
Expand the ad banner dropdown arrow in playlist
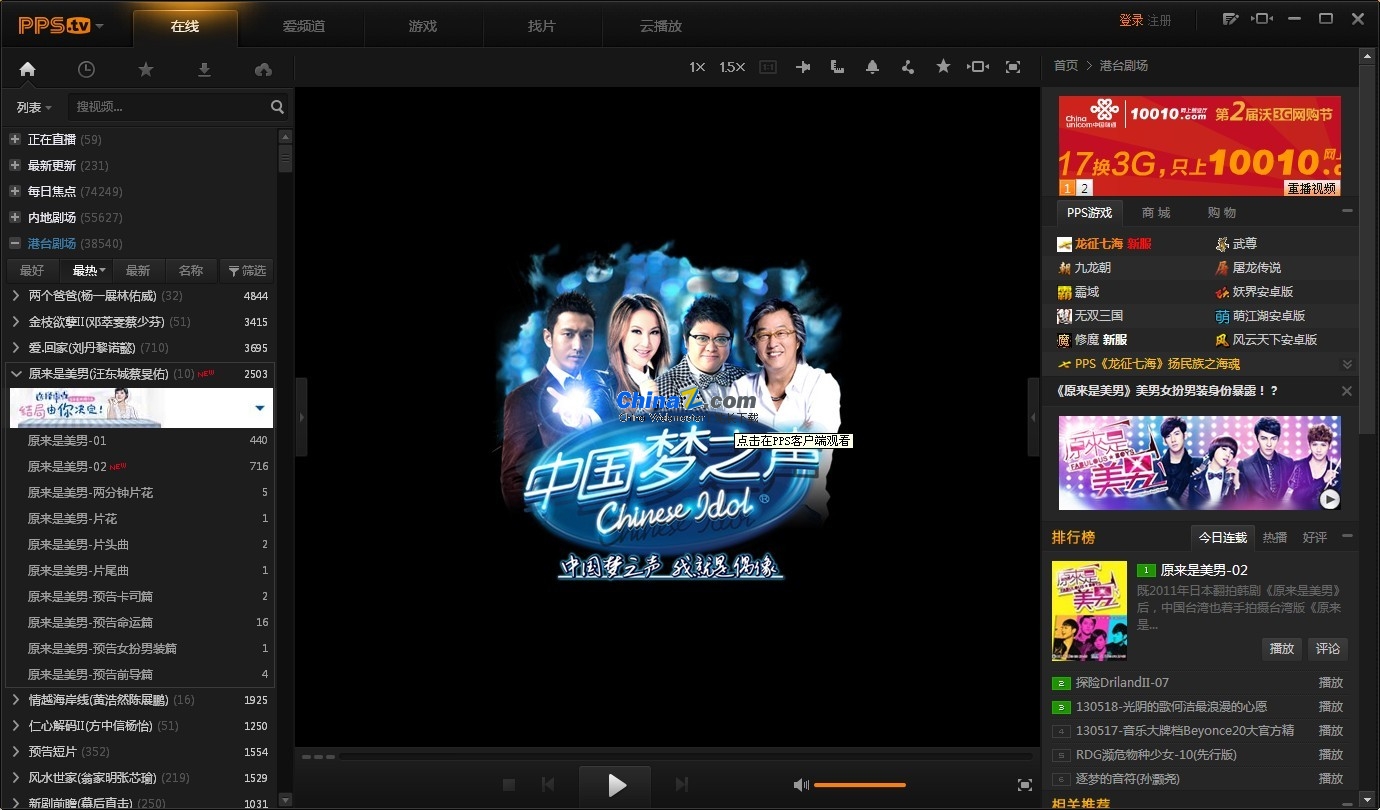(260, 408)
